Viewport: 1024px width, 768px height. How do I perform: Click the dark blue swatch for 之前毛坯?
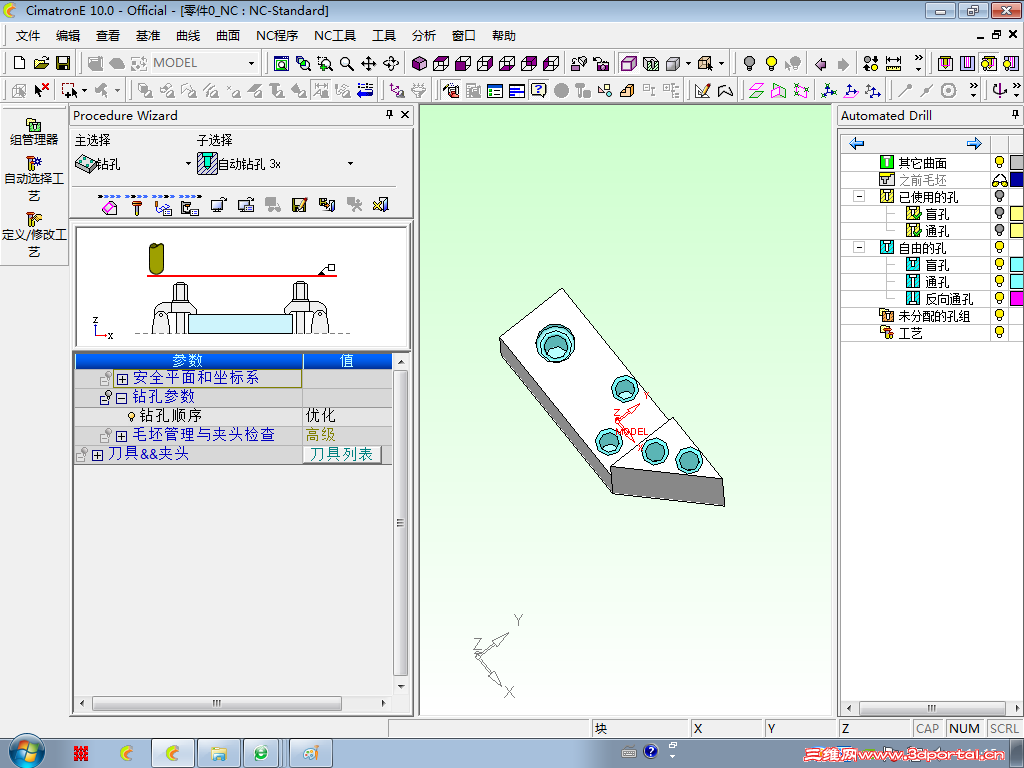click(x=1017, y=179)
